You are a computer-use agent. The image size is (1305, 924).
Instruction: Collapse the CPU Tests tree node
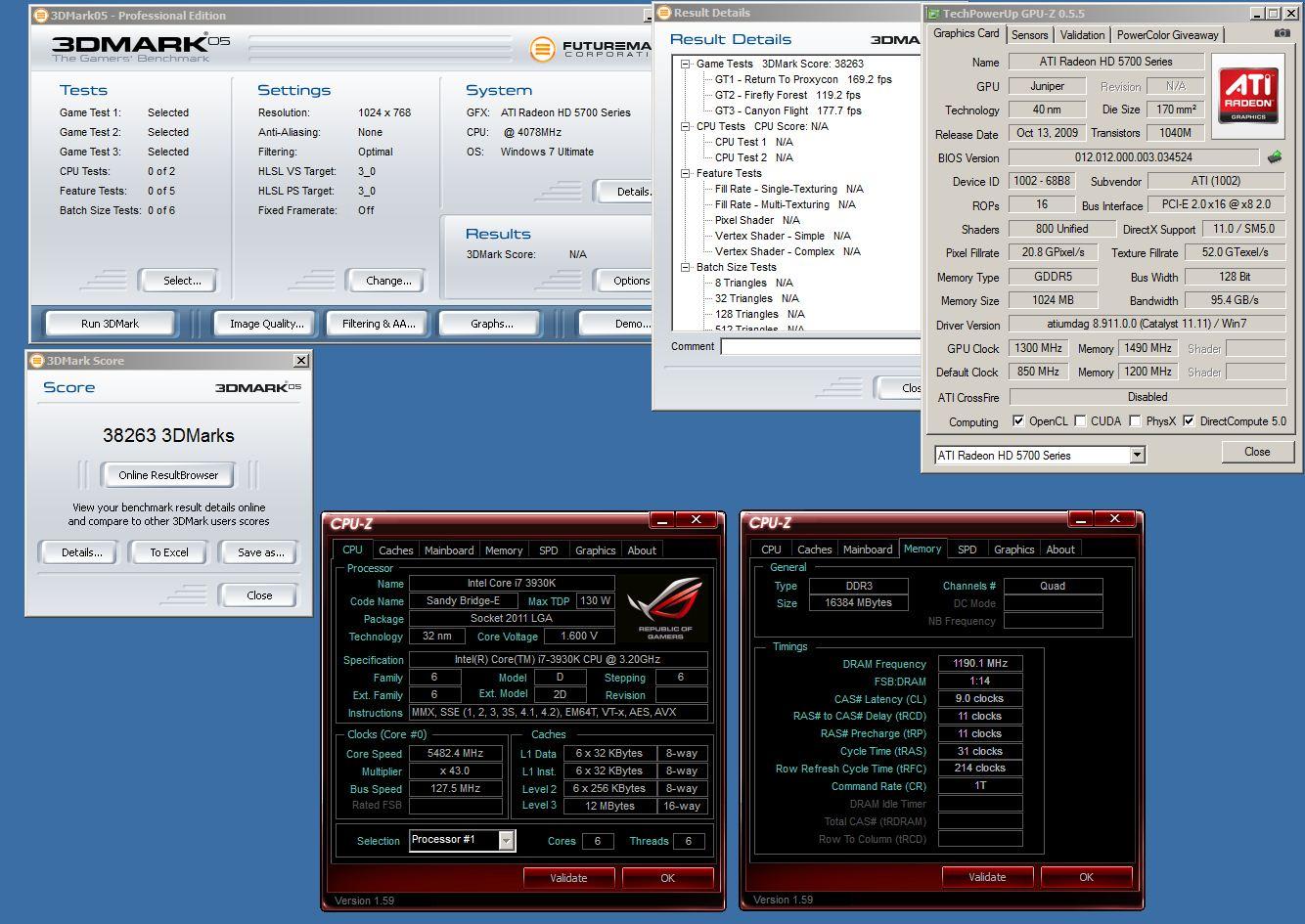(x=686, y=126)
